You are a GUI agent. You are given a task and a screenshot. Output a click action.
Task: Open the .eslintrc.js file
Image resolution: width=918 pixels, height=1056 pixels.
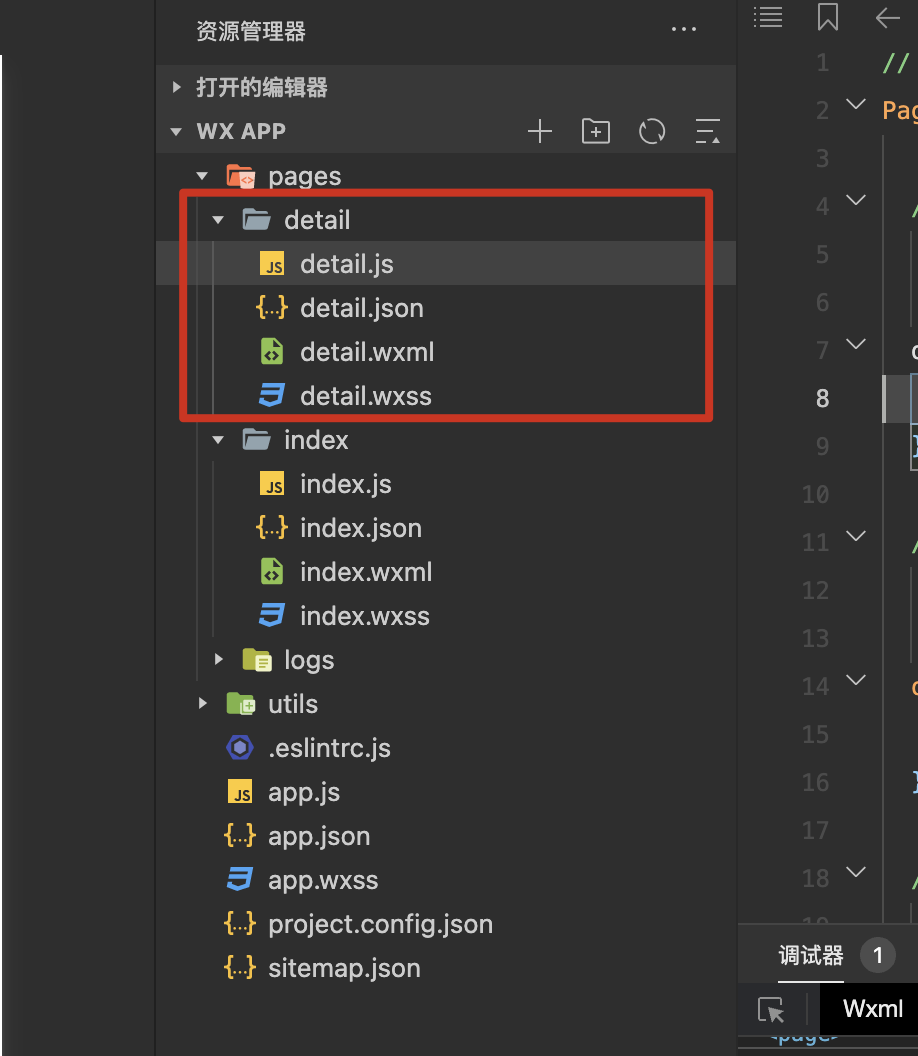point(329,748)
